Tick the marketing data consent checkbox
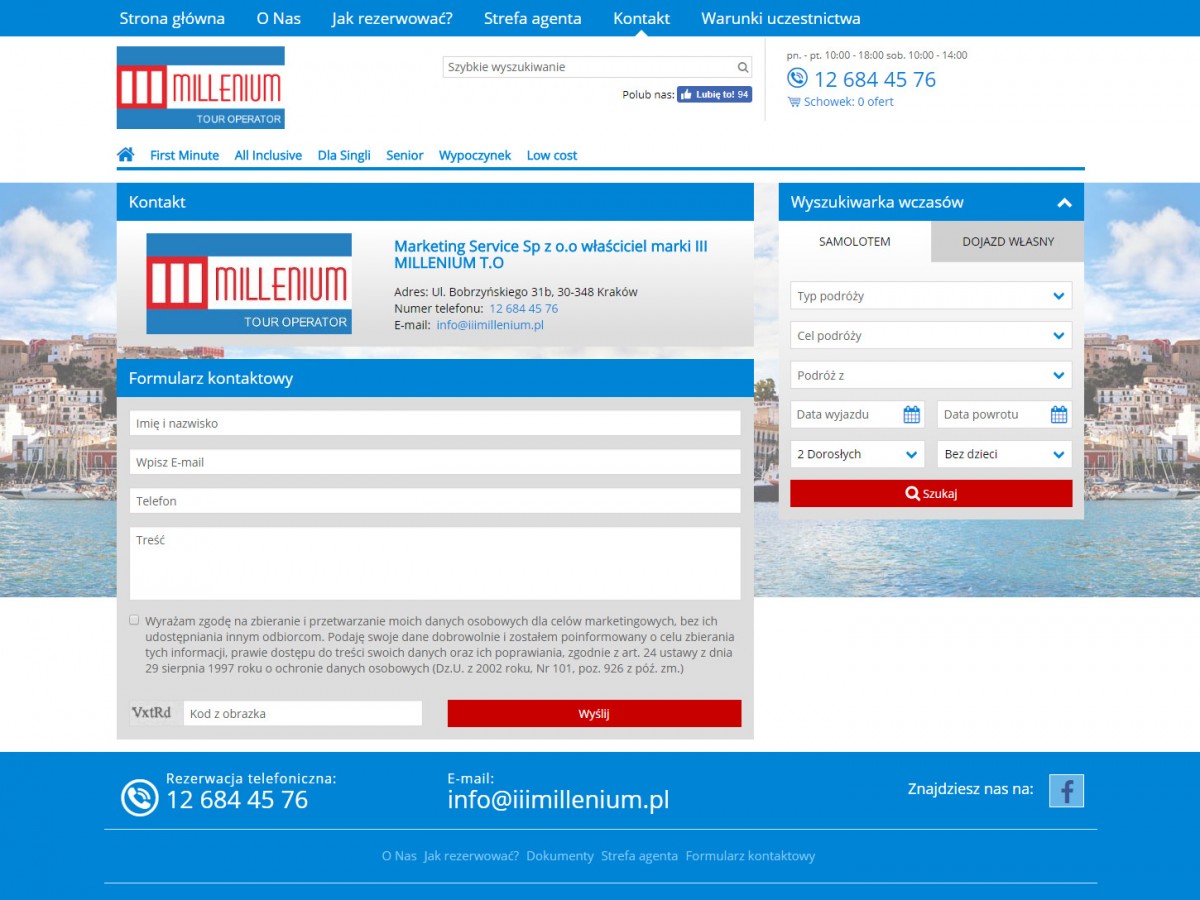Image resolution: width=1200 pixels, height=900 pixels. (134, 620)
